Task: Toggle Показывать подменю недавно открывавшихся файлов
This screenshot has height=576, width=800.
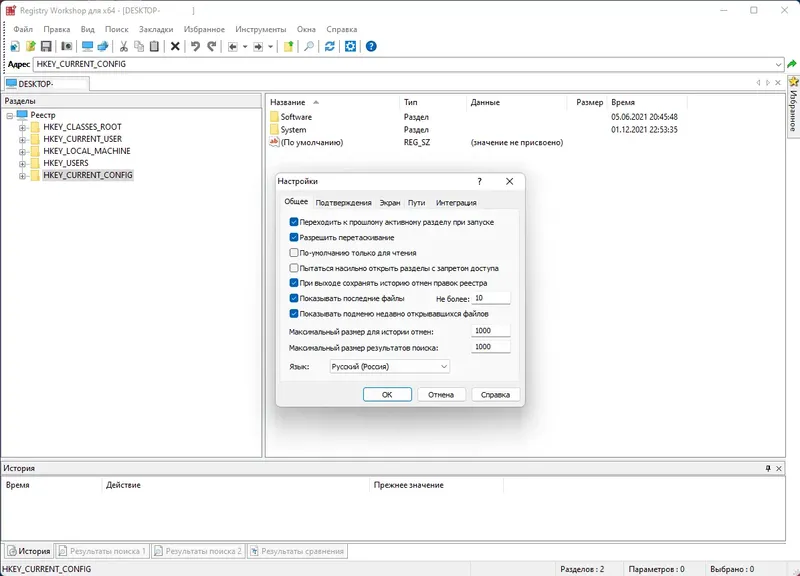Action: tap(294, 313)
